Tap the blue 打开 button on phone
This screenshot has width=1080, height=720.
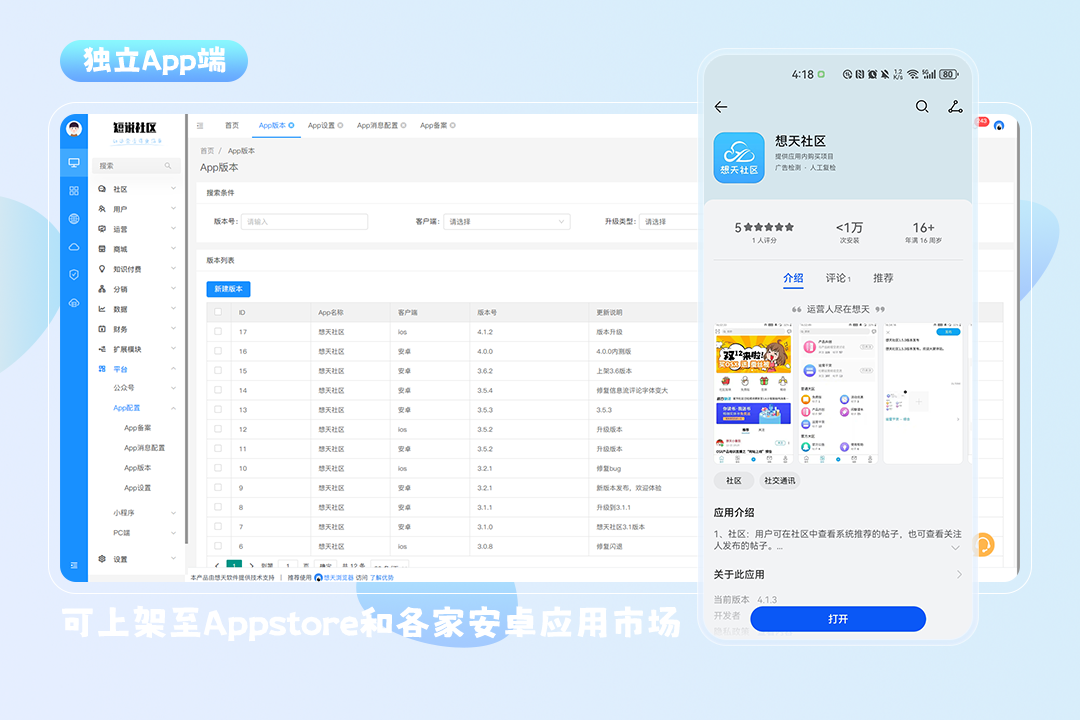838,619
